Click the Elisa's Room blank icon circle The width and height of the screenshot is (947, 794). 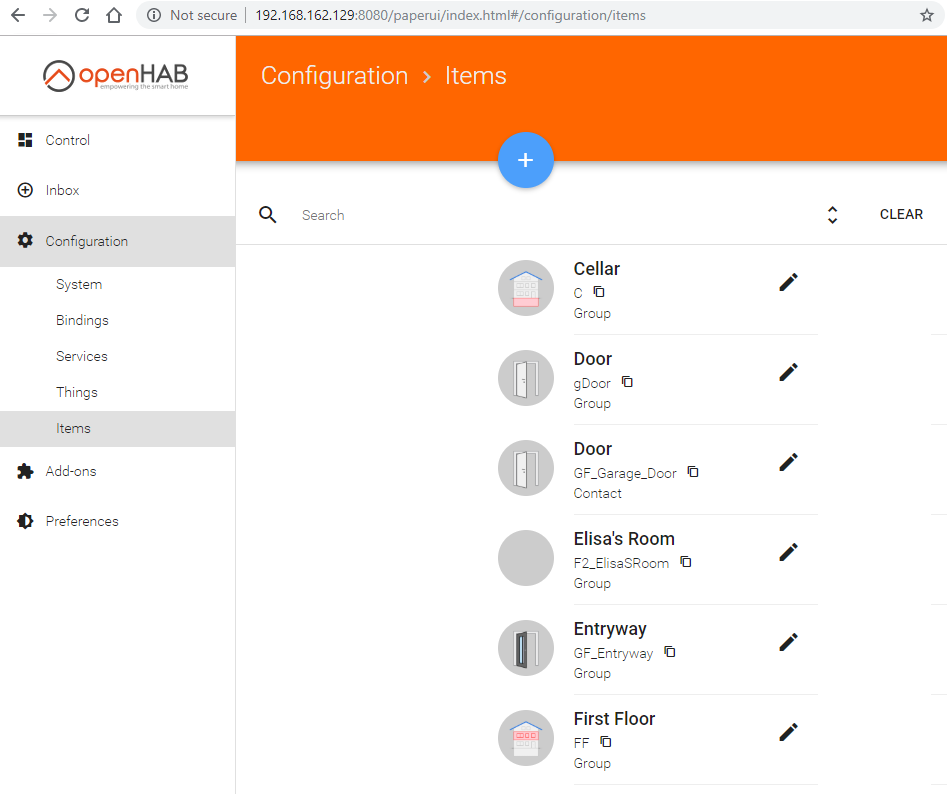(525, 558)
